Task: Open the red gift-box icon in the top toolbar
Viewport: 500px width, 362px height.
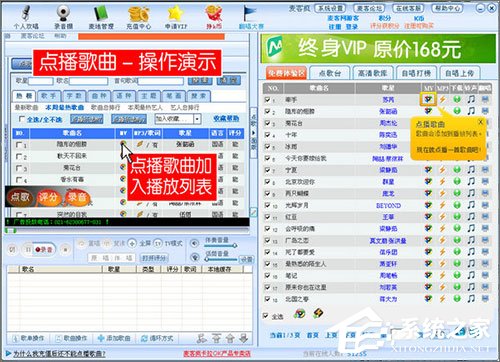Action: click(214, 14)
